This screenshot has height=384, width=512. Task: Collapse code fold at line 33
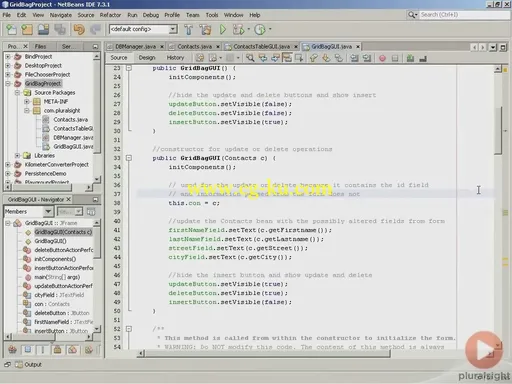pyautogui.click(x=129, y=158)
